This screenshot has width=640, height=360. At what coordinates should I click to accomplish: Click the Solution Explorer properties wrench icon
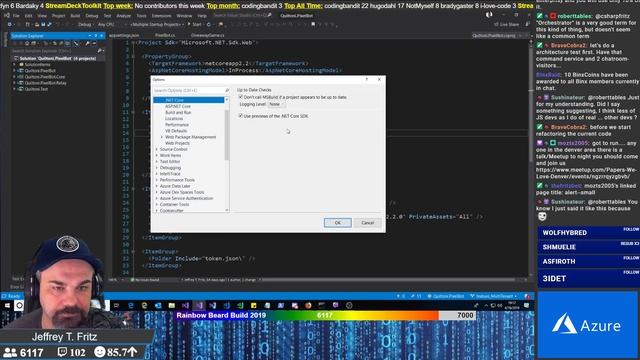click(x=87, y=43)
